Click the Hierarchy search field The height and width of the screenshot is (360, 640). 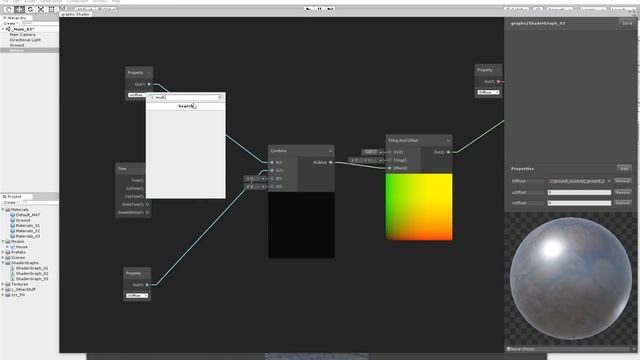[x=40, y=24]
